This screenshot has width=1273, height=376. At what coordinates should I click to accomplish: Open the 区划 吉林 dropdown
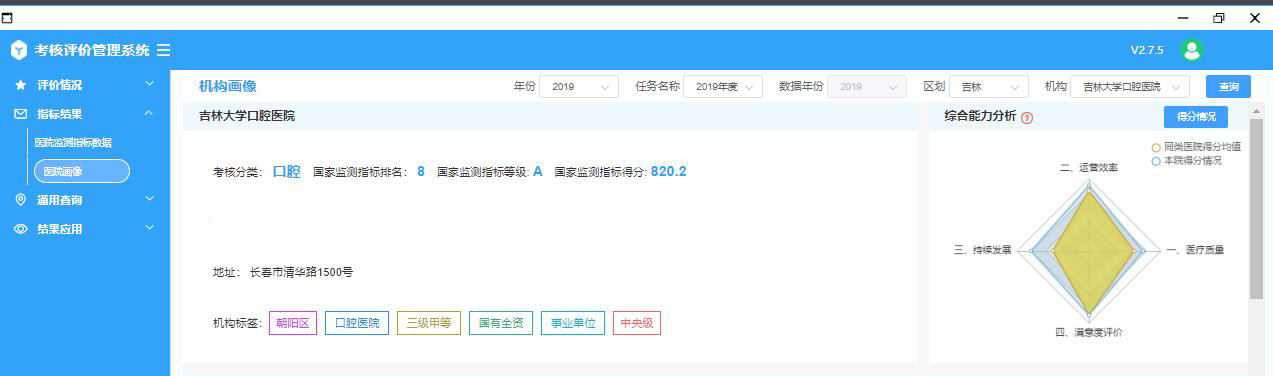[989, 87]
